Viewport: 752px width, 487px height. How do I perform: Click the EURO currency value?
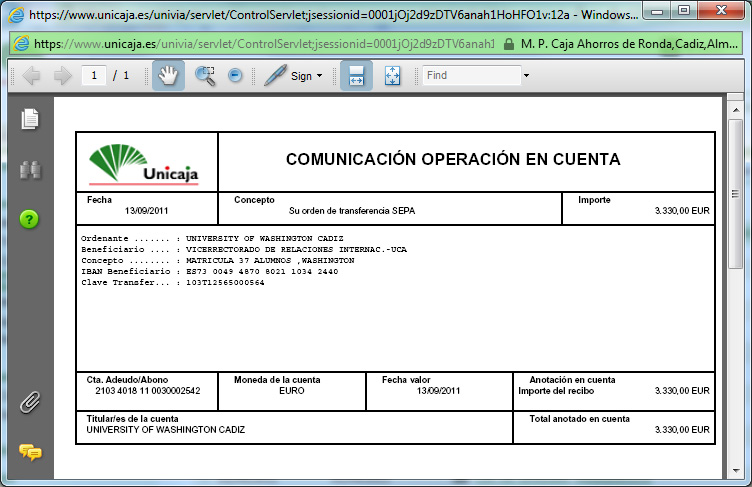(292, 391)
